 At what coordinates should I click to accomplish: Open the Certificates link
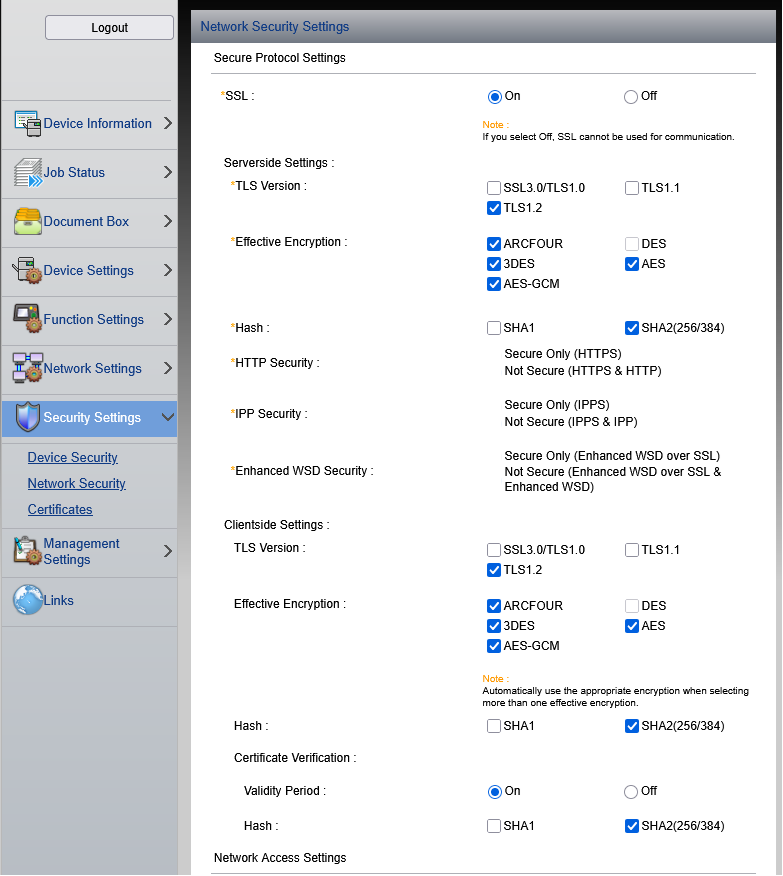pyautogui.click(x=60, y=510)
